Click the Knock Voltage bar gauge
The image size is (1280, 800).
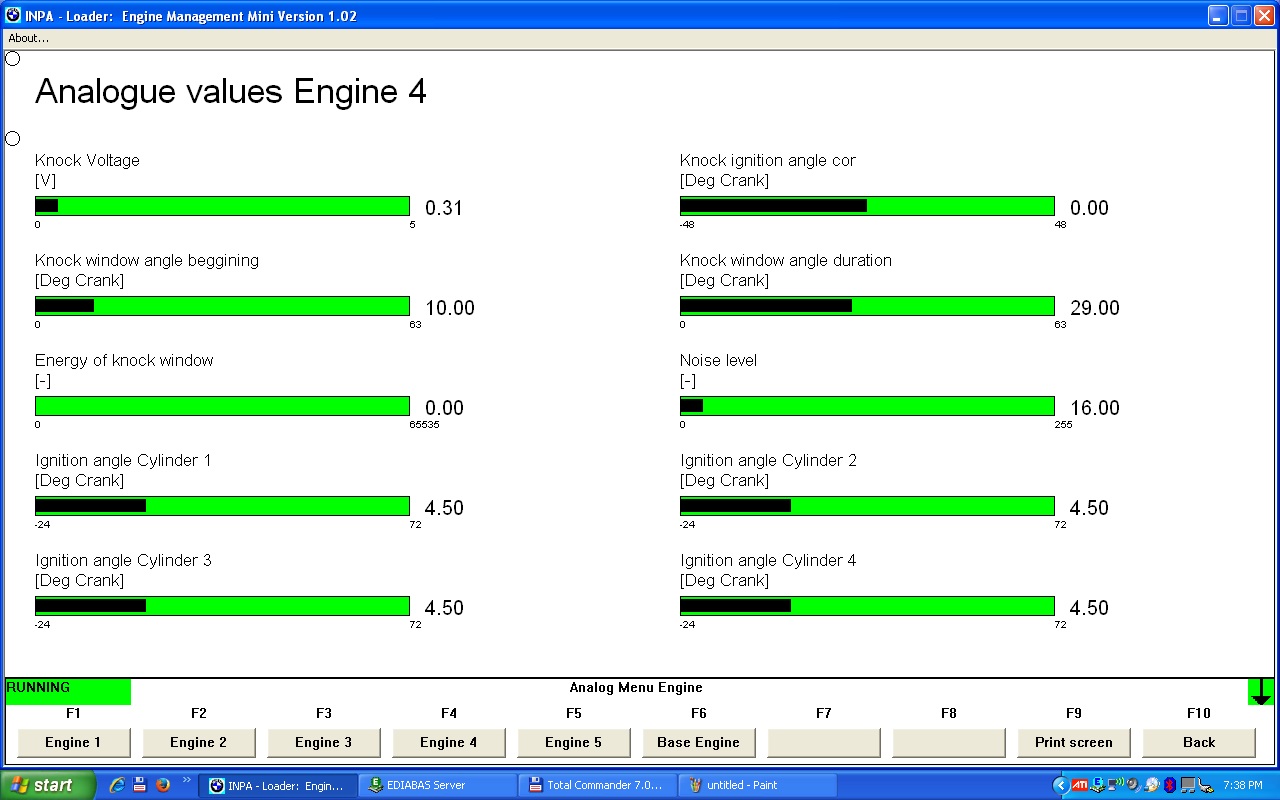point(222,206)
